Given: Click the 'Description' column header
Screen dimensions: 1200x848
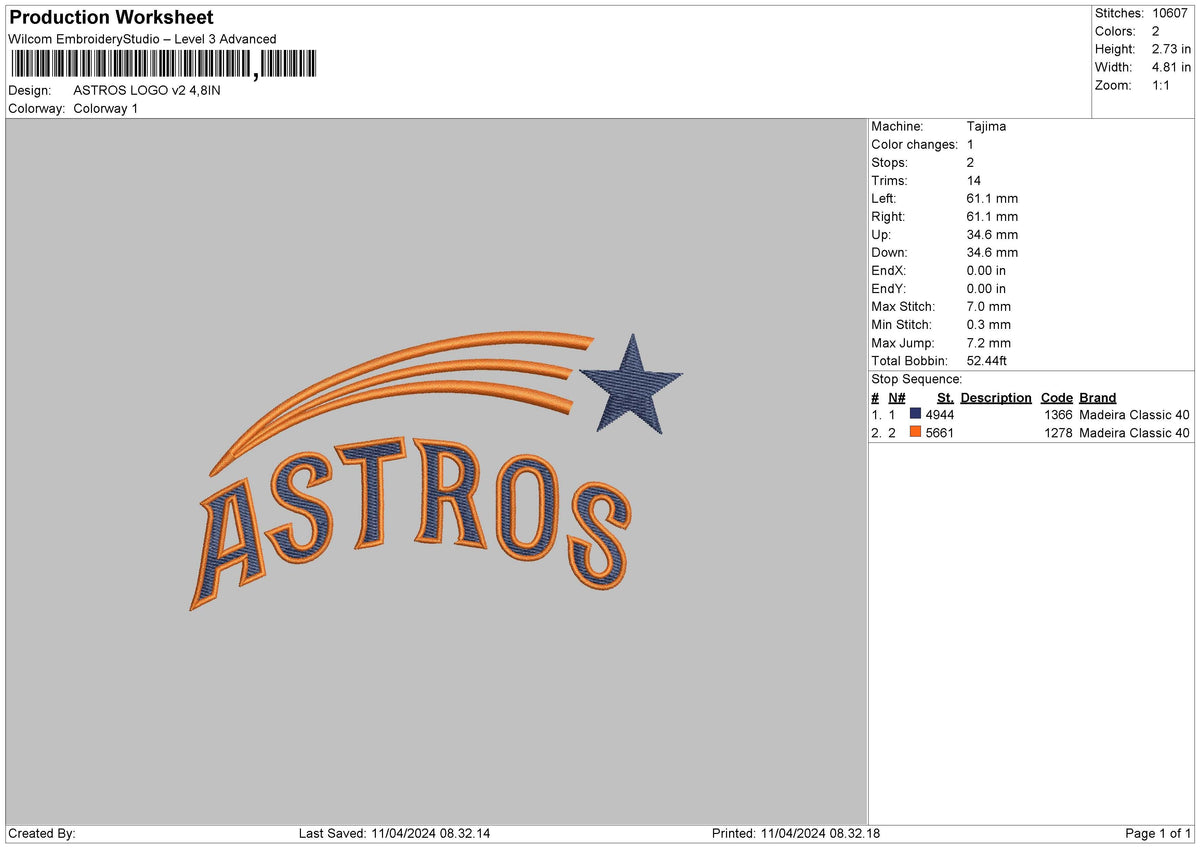Looking at the screenshot, I should [x=996, y=397].
